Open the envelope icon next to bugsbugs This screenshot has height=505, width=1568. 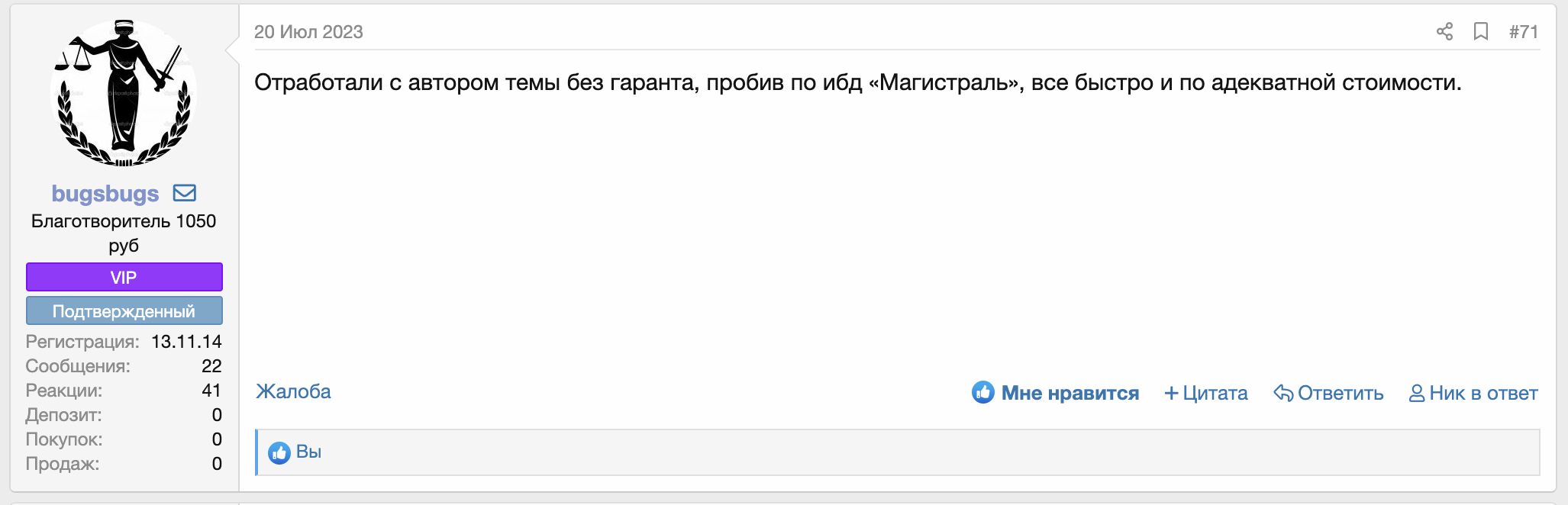click(185, 193)
